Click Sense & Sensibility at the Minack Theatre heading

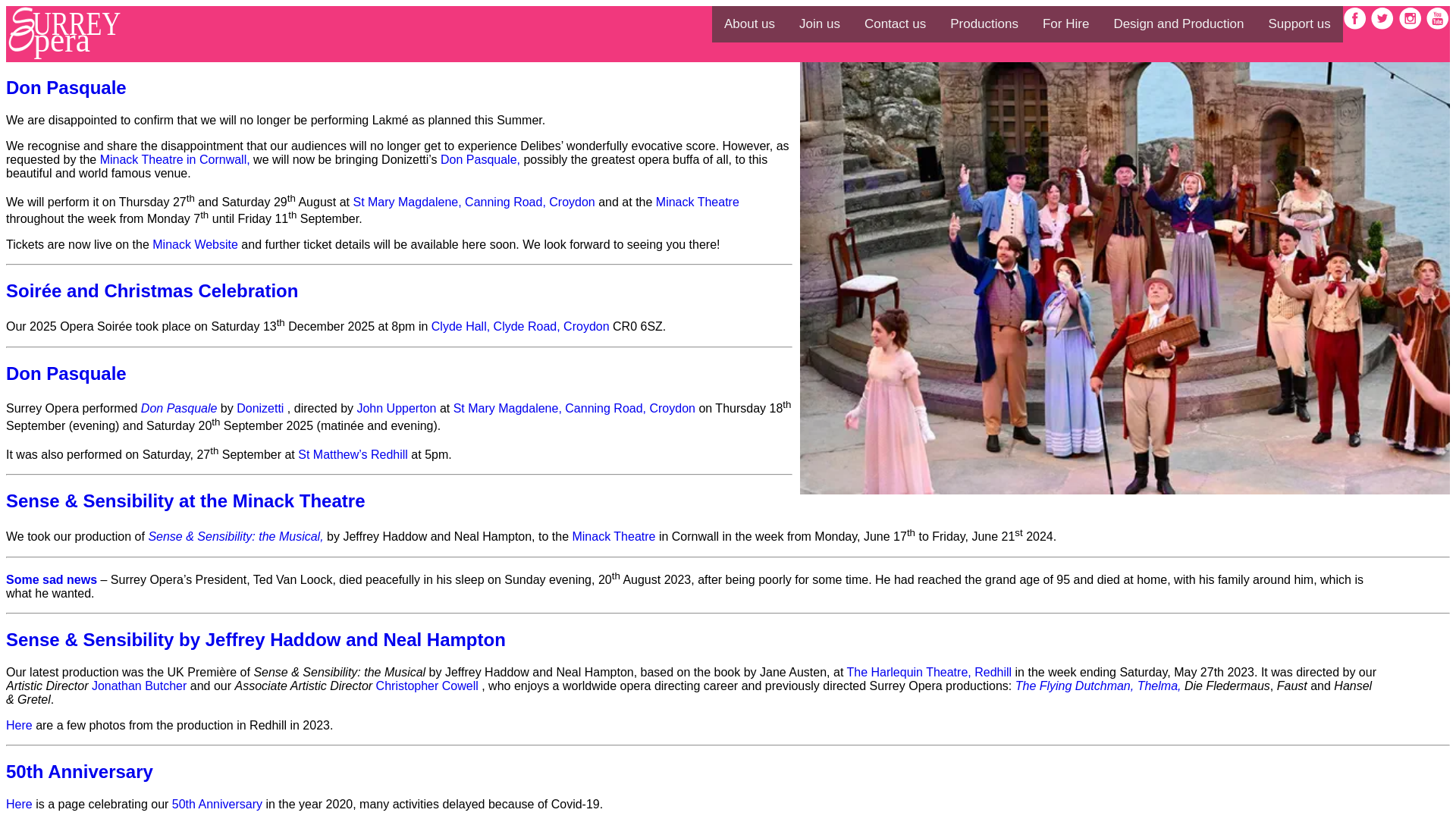click(185, 501)
